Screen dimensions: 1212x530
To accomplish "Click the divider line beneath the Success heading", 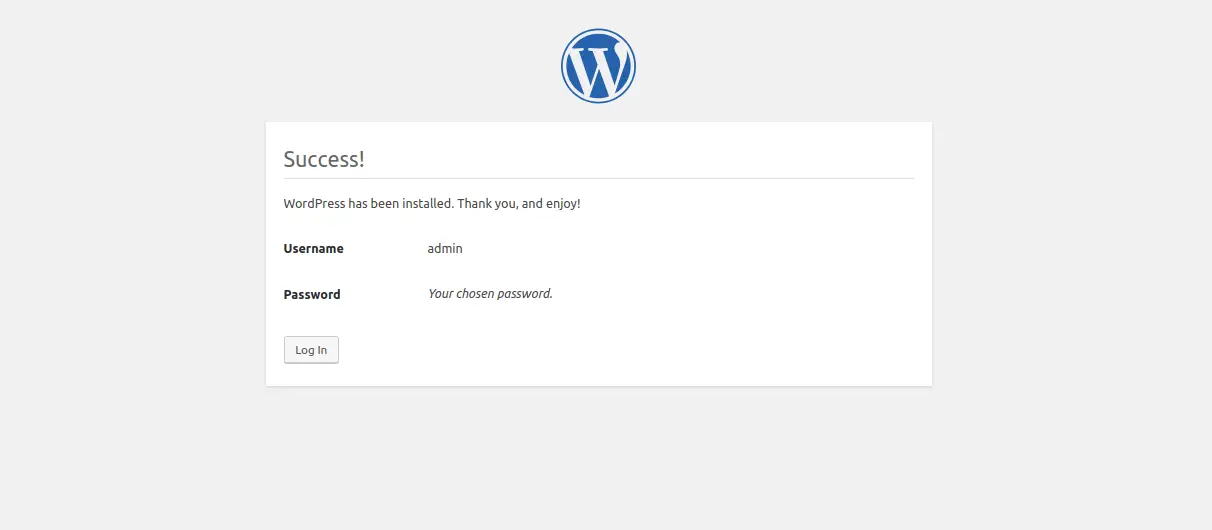I will (599, 178).
